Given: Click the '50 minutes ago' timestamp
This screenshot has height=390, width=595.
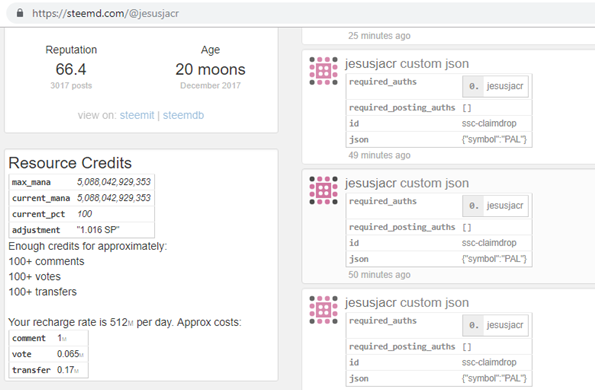Looking at the screenshot, I should click(x=379, y=275).
